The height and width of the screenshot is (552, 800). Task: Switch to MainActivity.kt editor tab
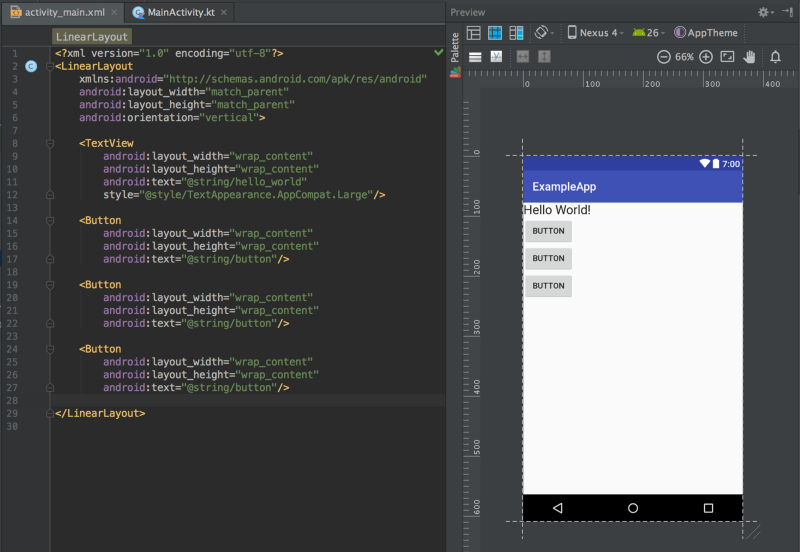coord(181,12)
